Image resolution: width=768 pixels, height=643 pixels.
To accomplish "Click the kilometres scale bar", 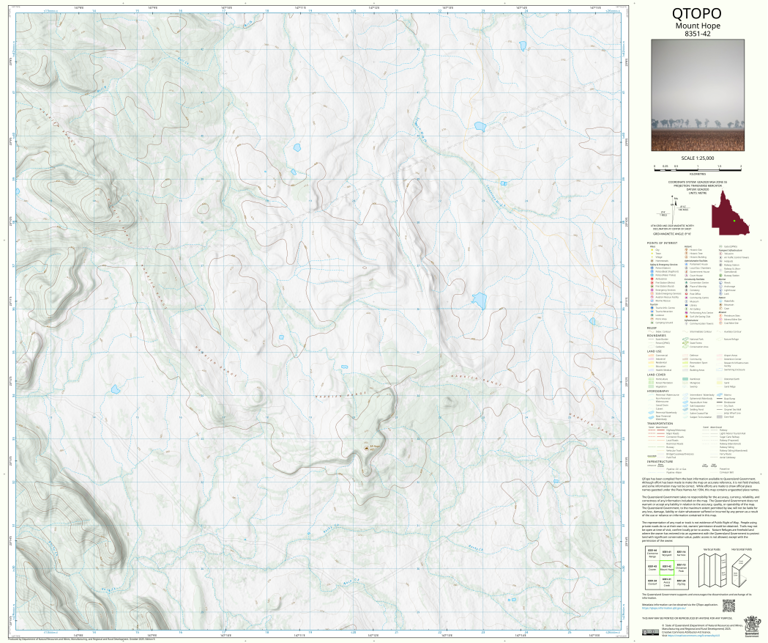I will click(x=697, y=168).
